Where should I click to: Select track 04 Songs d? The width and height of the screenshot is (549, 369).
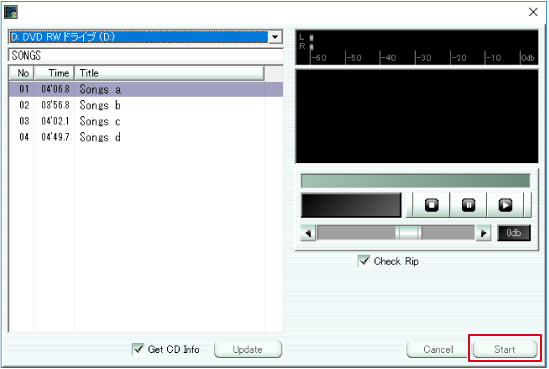point(146,137)
